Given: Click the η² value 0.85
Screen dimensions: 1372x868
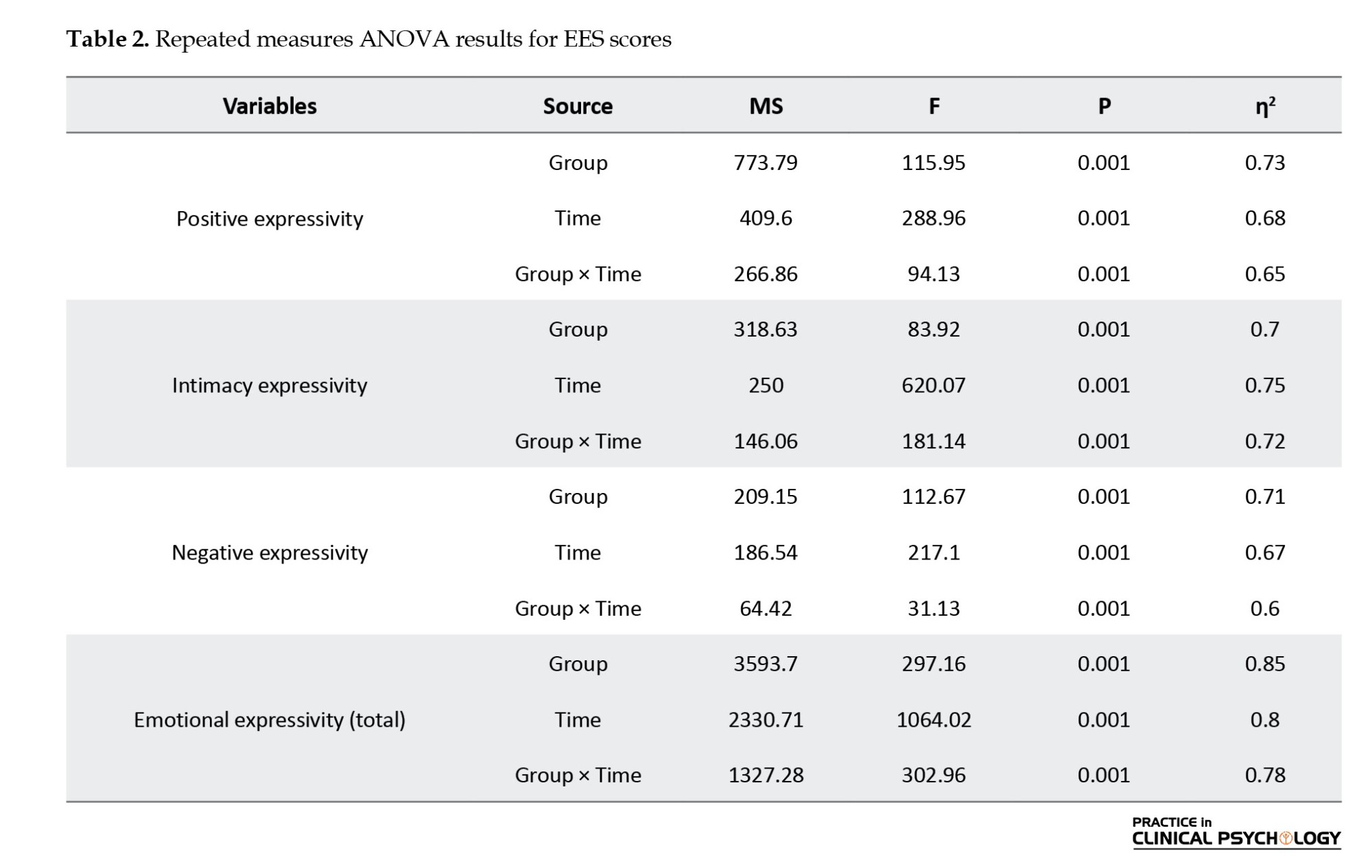Looking at the screenshot, I should pos(1265,664).
